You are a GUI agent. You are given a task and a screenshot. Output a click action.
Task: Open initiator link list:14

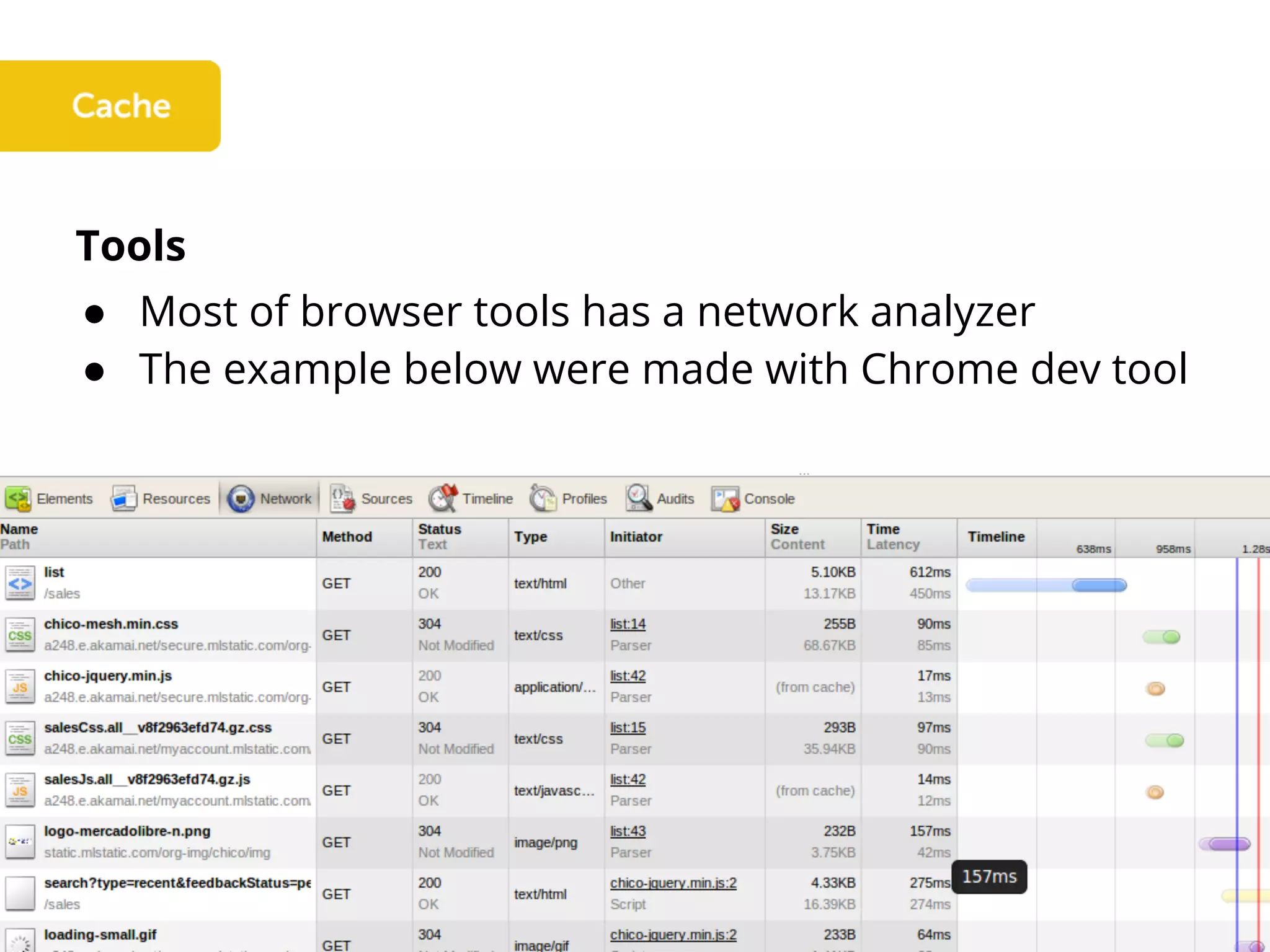point(628,624)
